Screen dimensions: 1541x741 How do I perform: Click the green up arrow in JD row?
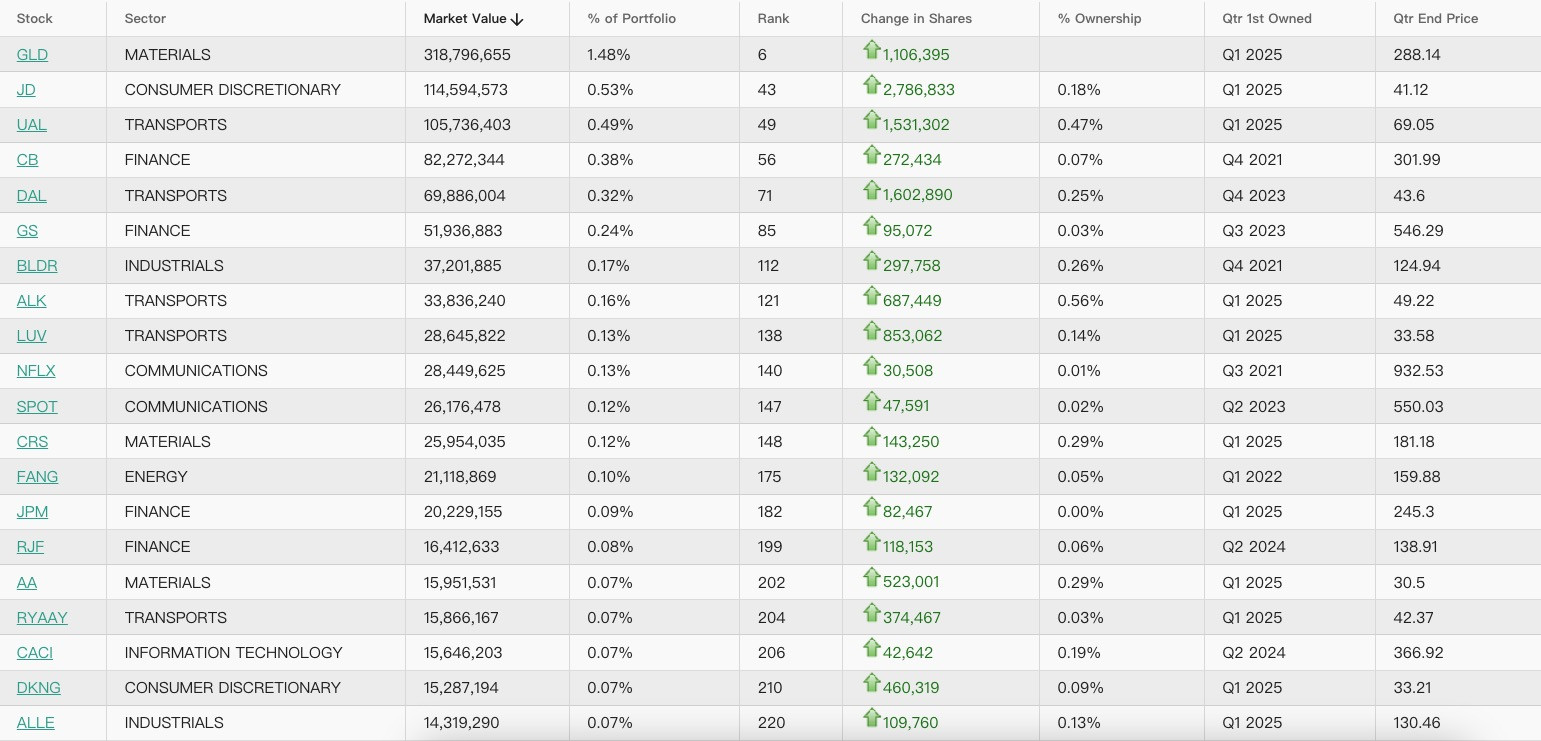(871, 84)
